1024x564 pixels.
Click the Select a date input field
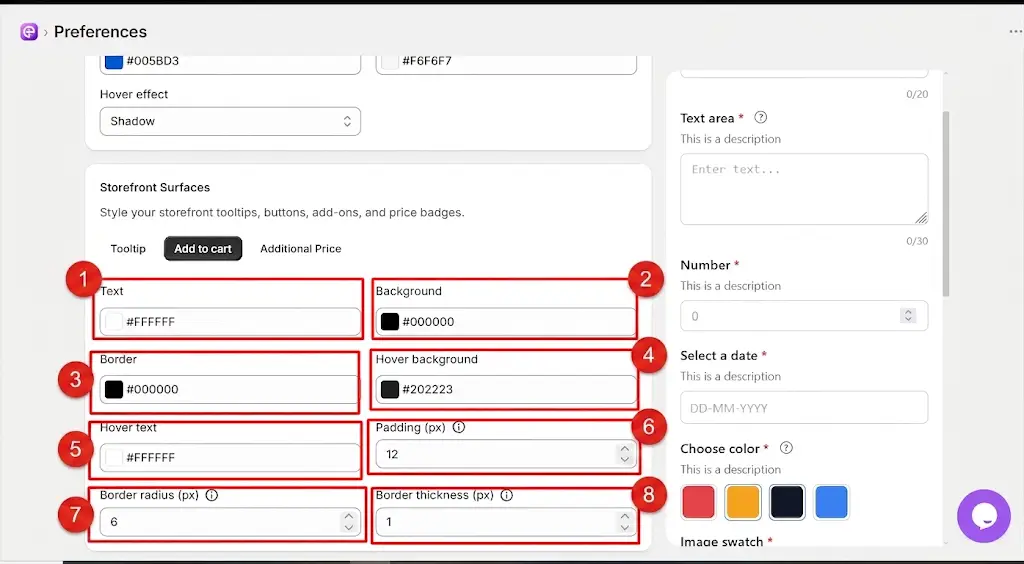tap(804, 408)
